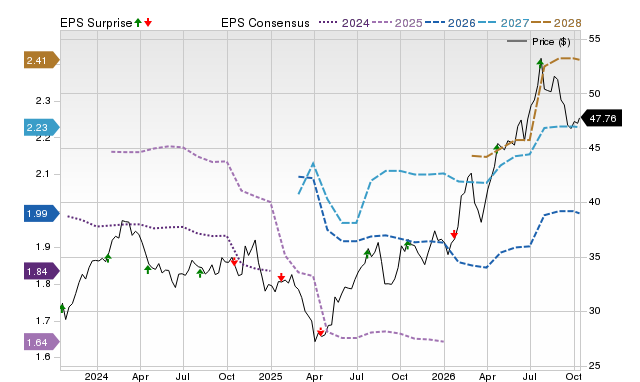
Task: Select the red surprise arrow at Apr 2025 low
Action: pos(321,331)
